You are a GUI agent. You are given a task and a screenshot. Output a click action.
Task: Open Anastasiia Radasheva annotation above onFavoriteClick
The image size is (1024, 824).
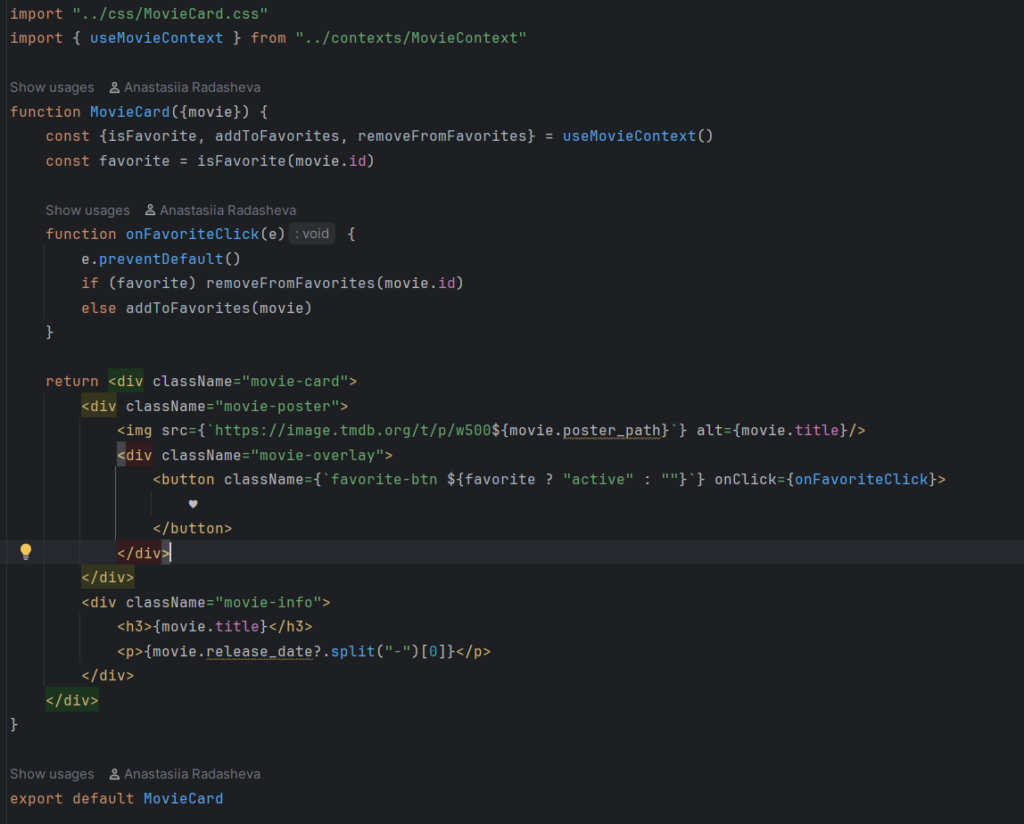(228, 210)
